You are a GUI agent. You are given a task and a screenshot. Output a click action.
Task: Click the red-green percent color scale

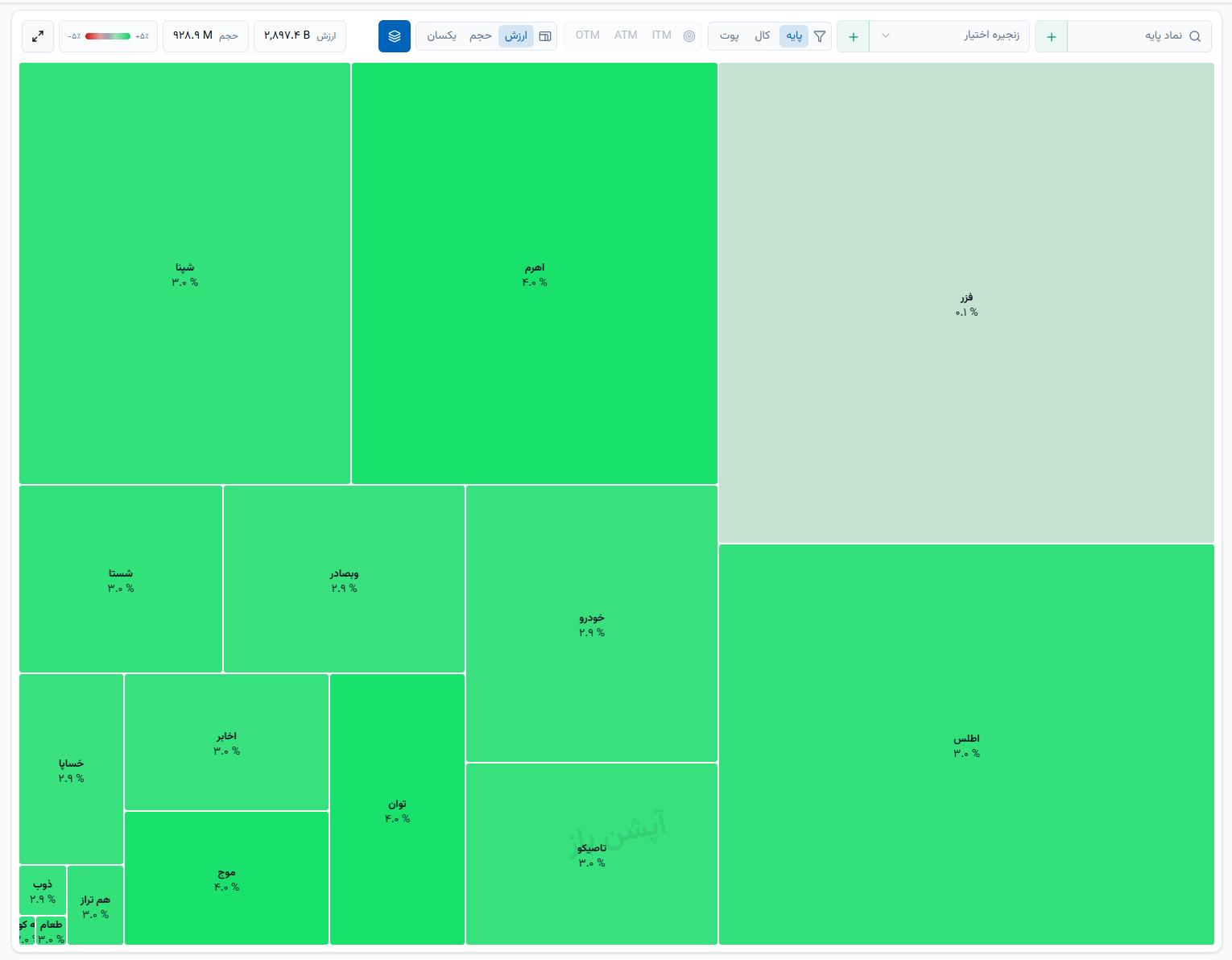[x=108, y=36]
